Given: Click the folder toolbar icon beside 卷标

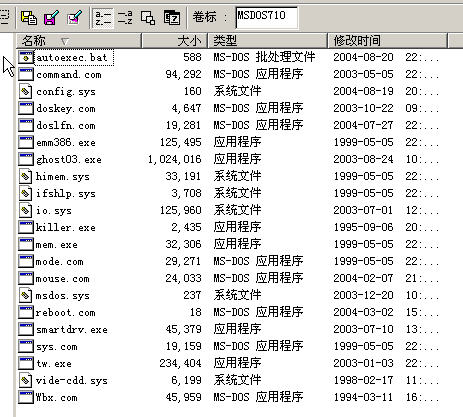Looking at the screenshot, I should tap(172, 17).
